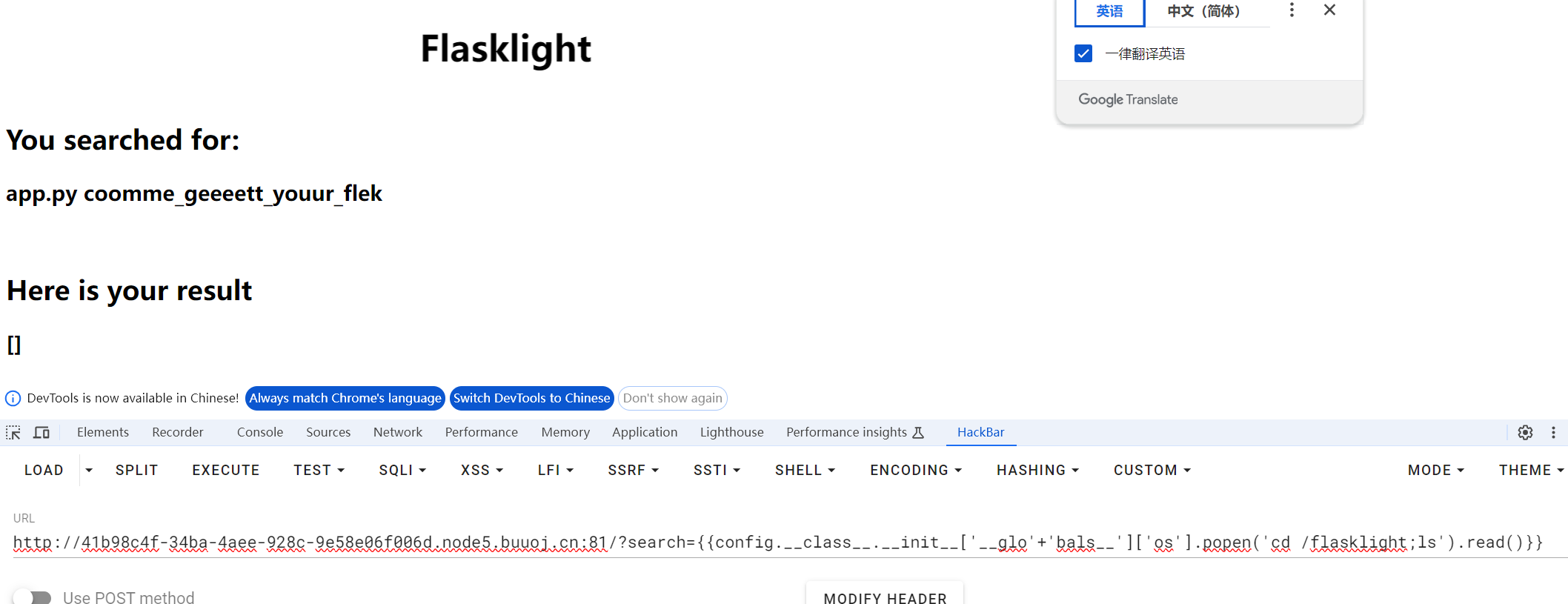Click the empty result brackets []
1568x604 pixels.
click(14, 345)
